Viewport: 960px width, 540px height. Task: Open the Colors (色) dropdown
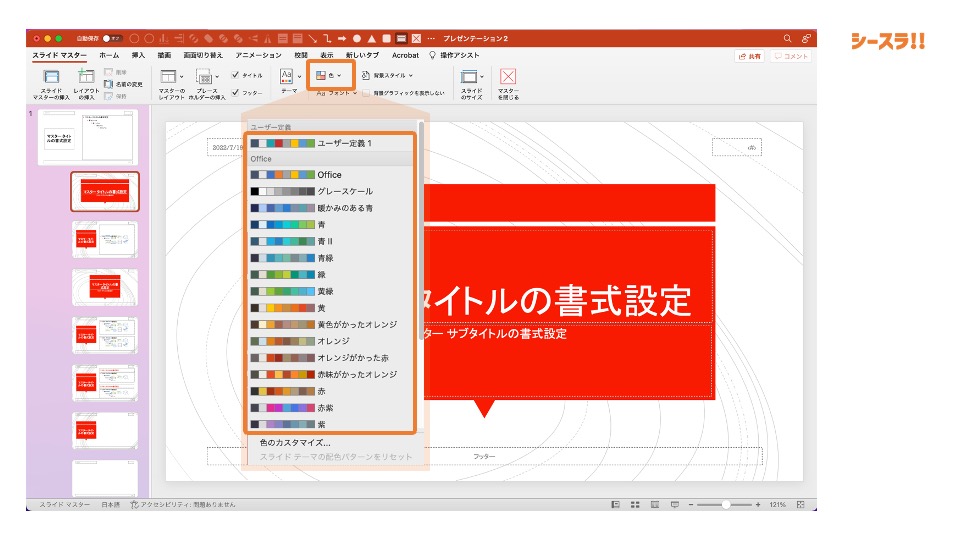[329, 75]
